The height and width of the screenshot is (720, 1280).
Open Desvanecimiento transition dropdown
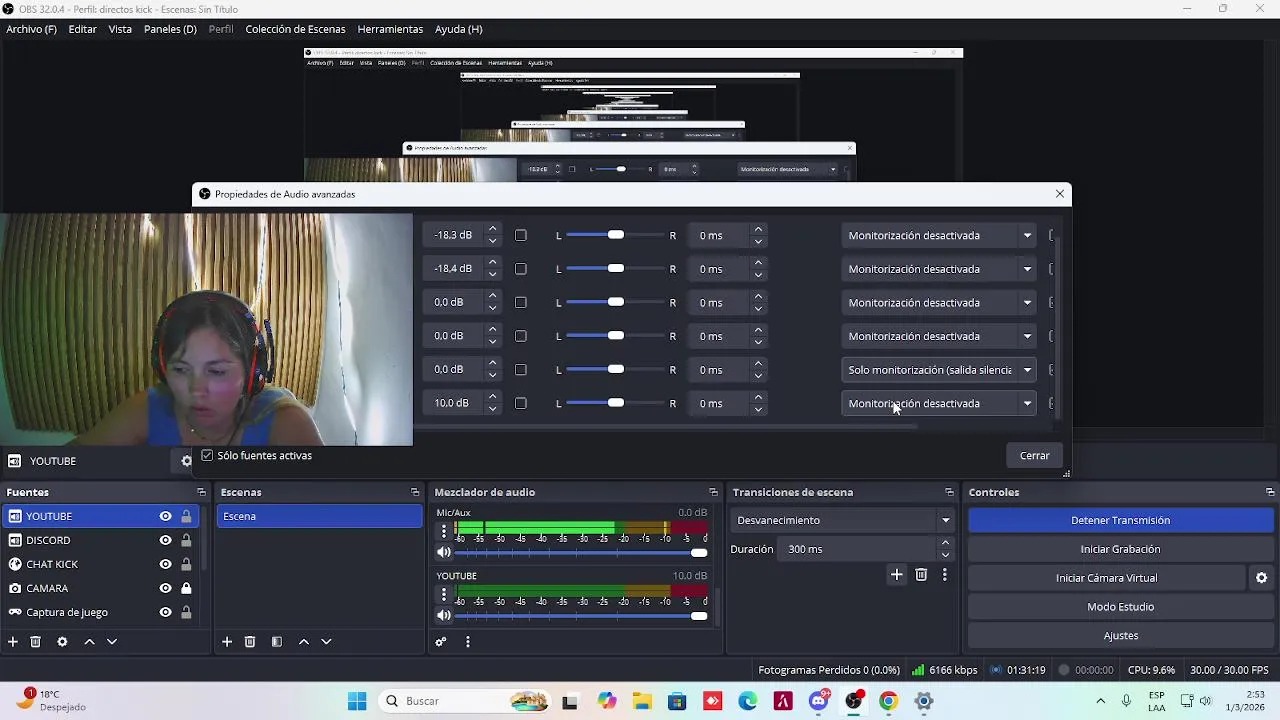click(842, 520)
